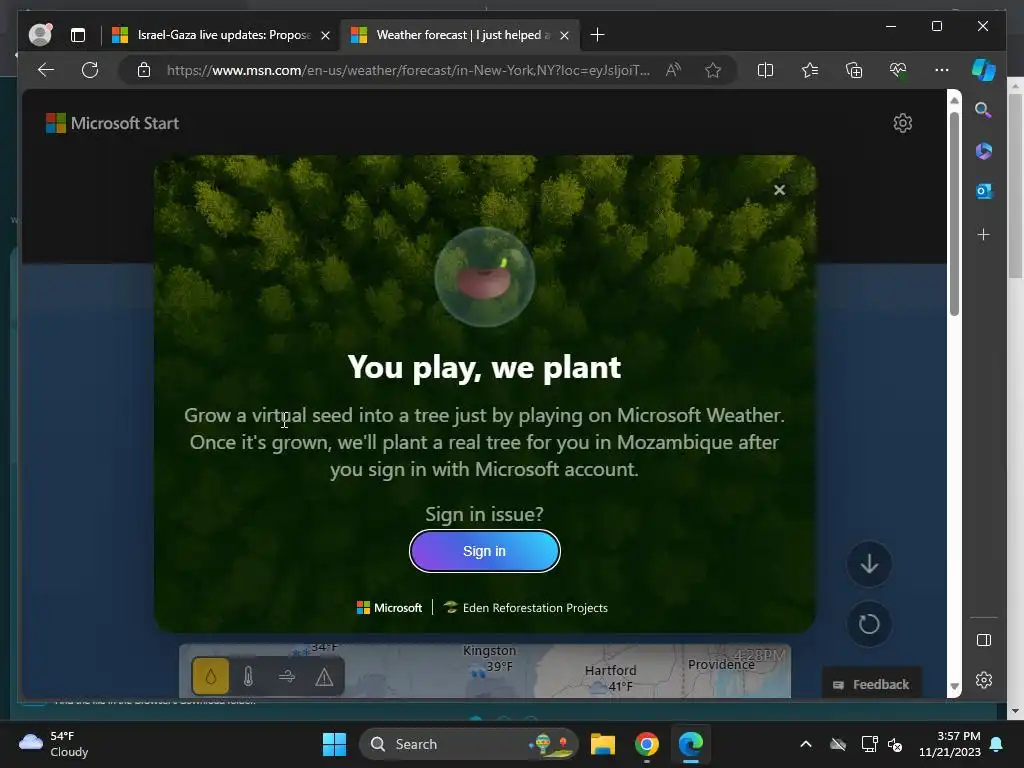View site information lock icon
1024x768 pixels.
coord(144,70)
